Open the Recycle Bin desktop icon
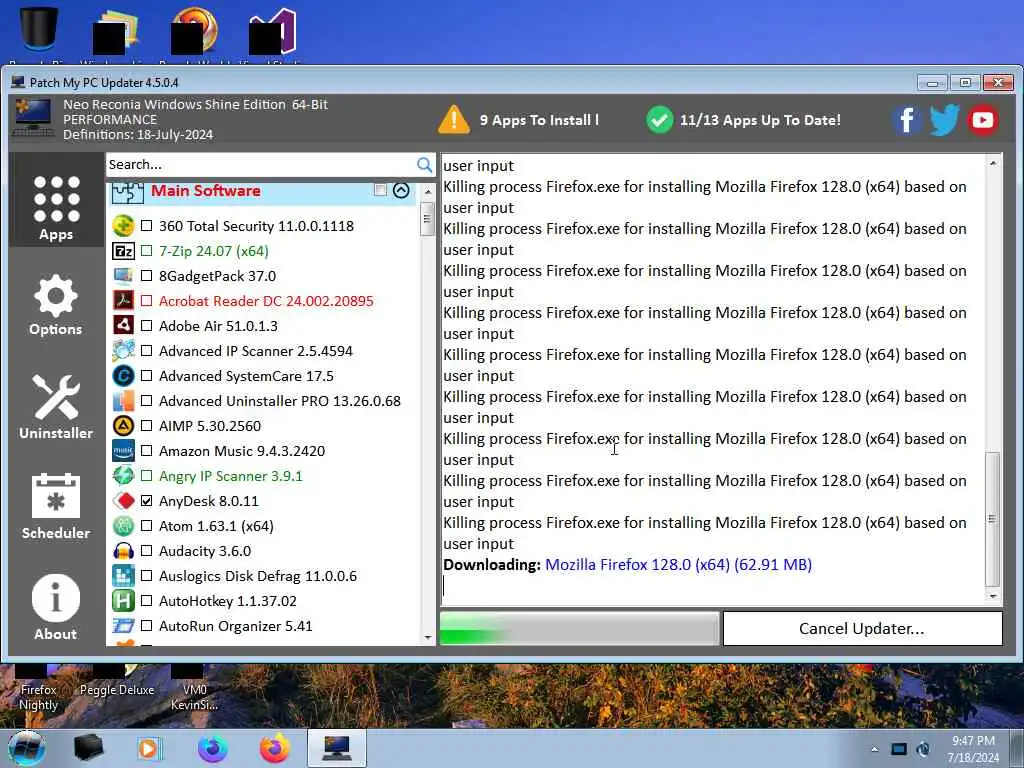The width and height of the screenshot is (1024, 768). 39,29
